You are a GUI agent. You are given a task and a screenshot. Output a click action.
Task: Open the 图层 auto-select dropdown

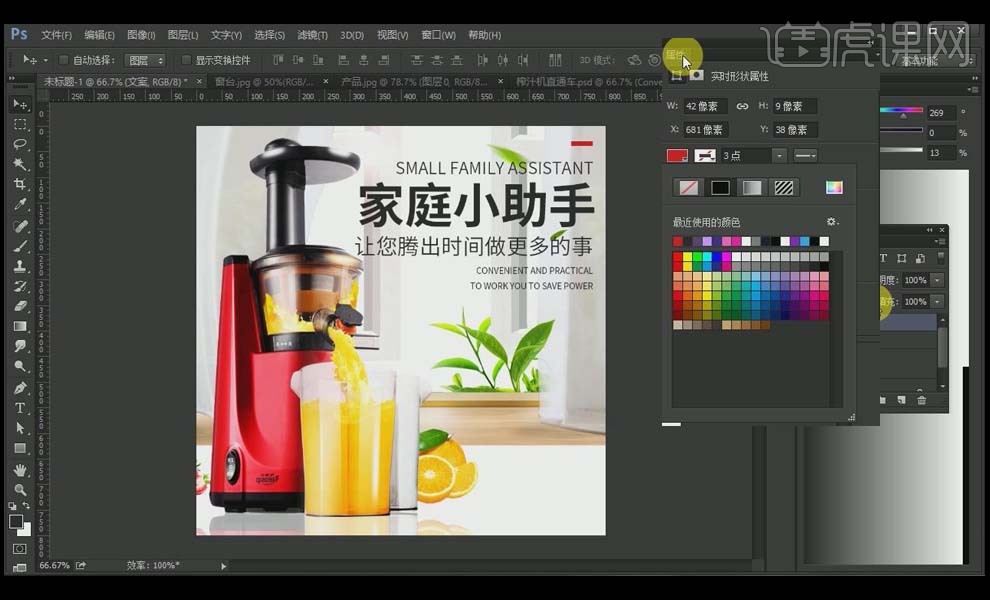tap(146, 60)
